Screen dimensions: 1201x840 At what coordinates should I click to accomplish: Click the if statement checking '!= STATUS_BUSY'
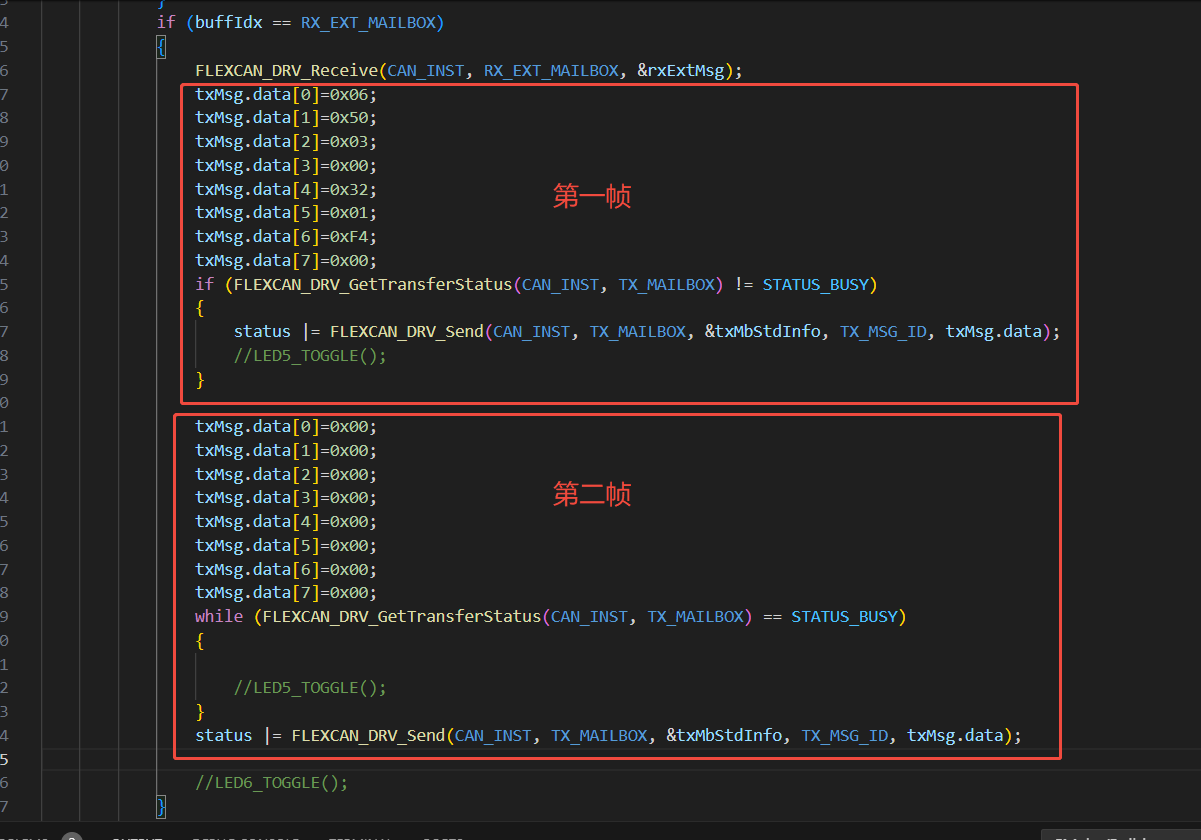[x=535, y=284]
